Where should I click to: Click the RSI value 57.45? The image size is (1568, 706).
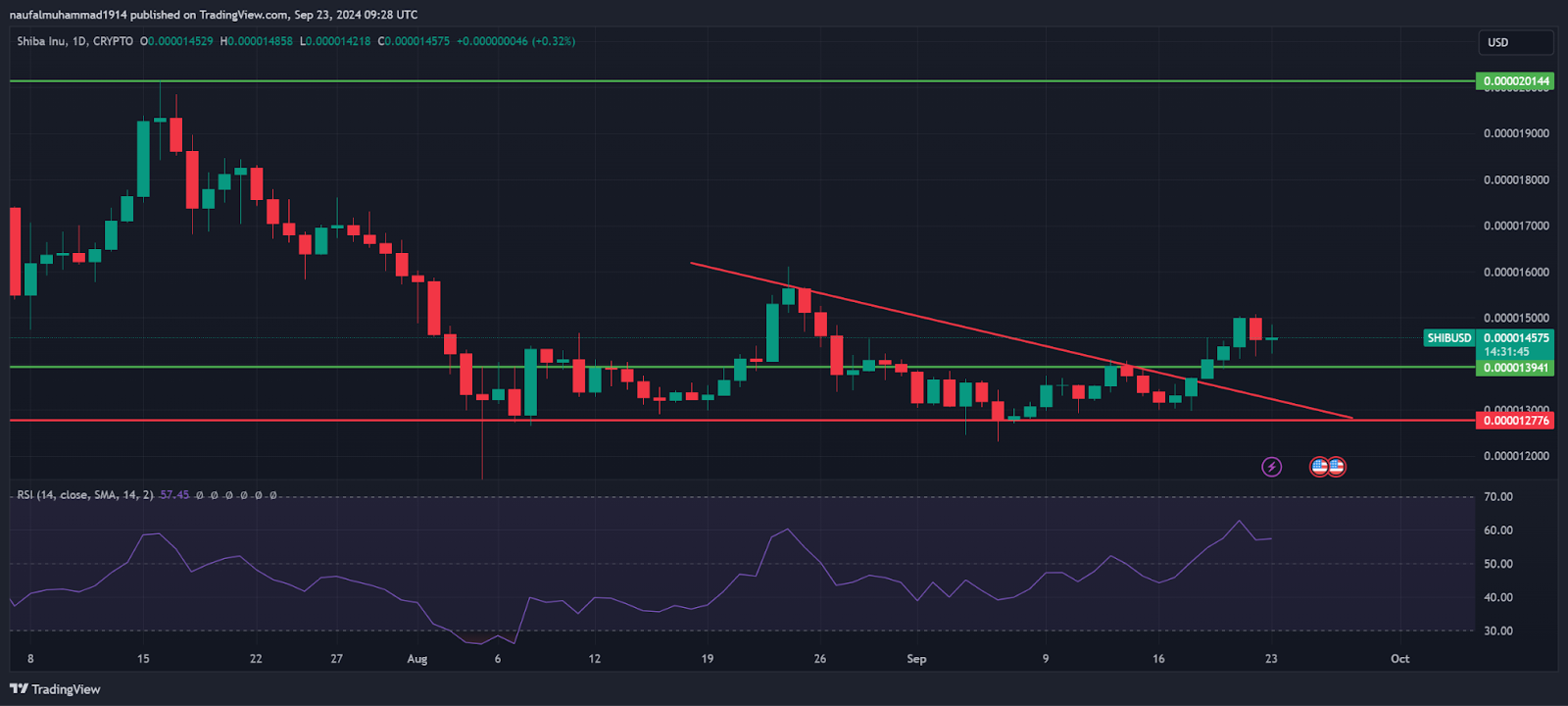174,495
